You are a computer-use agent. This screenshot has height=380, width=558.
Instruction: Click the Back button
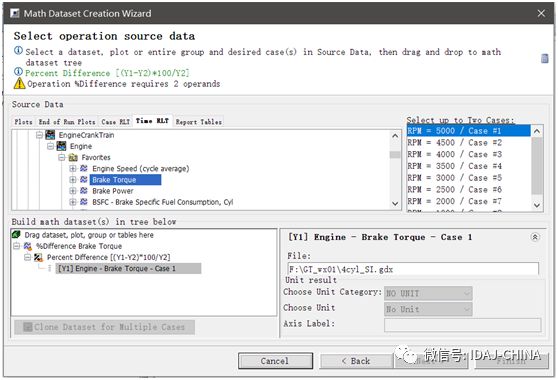pyautogui.click(x=356, y=361)
